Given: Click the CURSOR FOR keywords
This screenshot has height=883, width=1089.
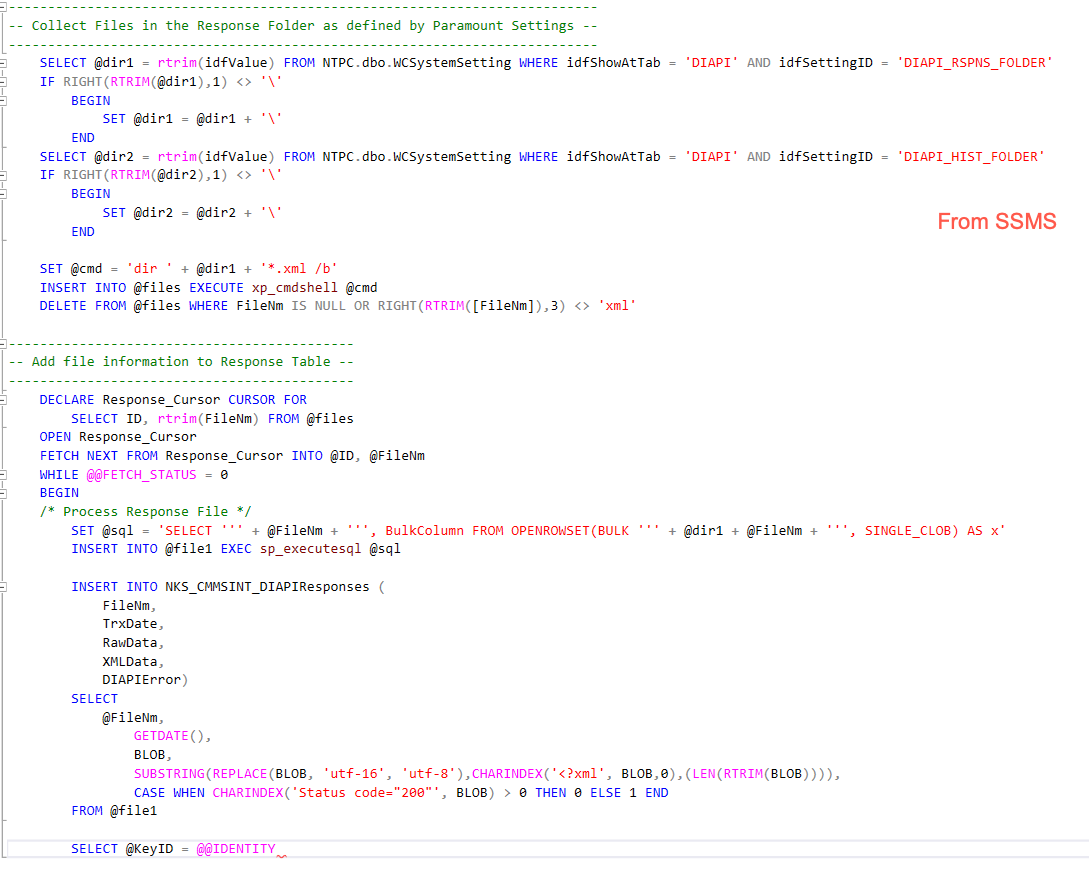Looking at the screenshot, I should [267, 400].
